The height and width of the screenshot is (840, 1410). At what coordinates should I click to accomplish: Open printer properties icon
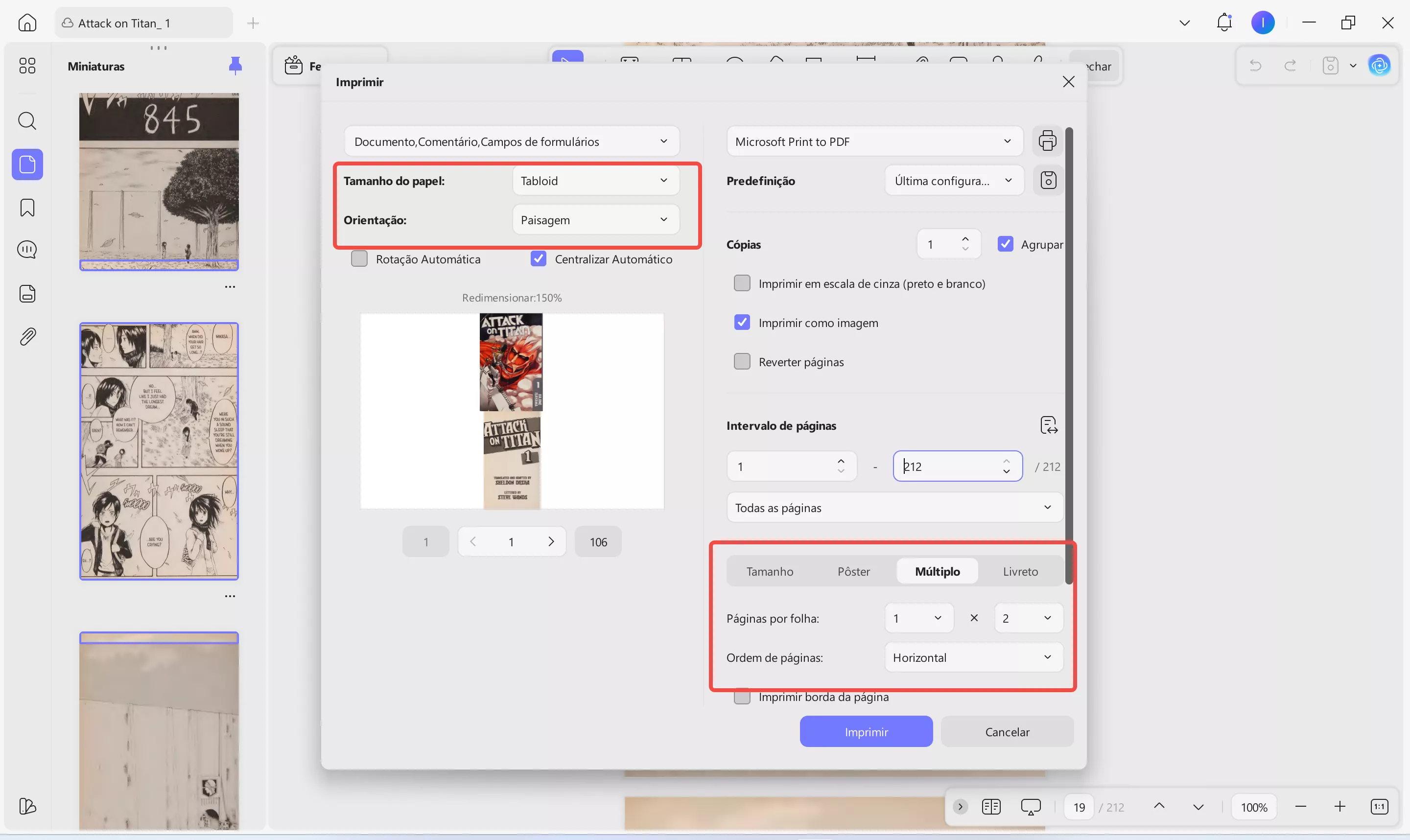pyautogui.click(x=1047, y=141)
